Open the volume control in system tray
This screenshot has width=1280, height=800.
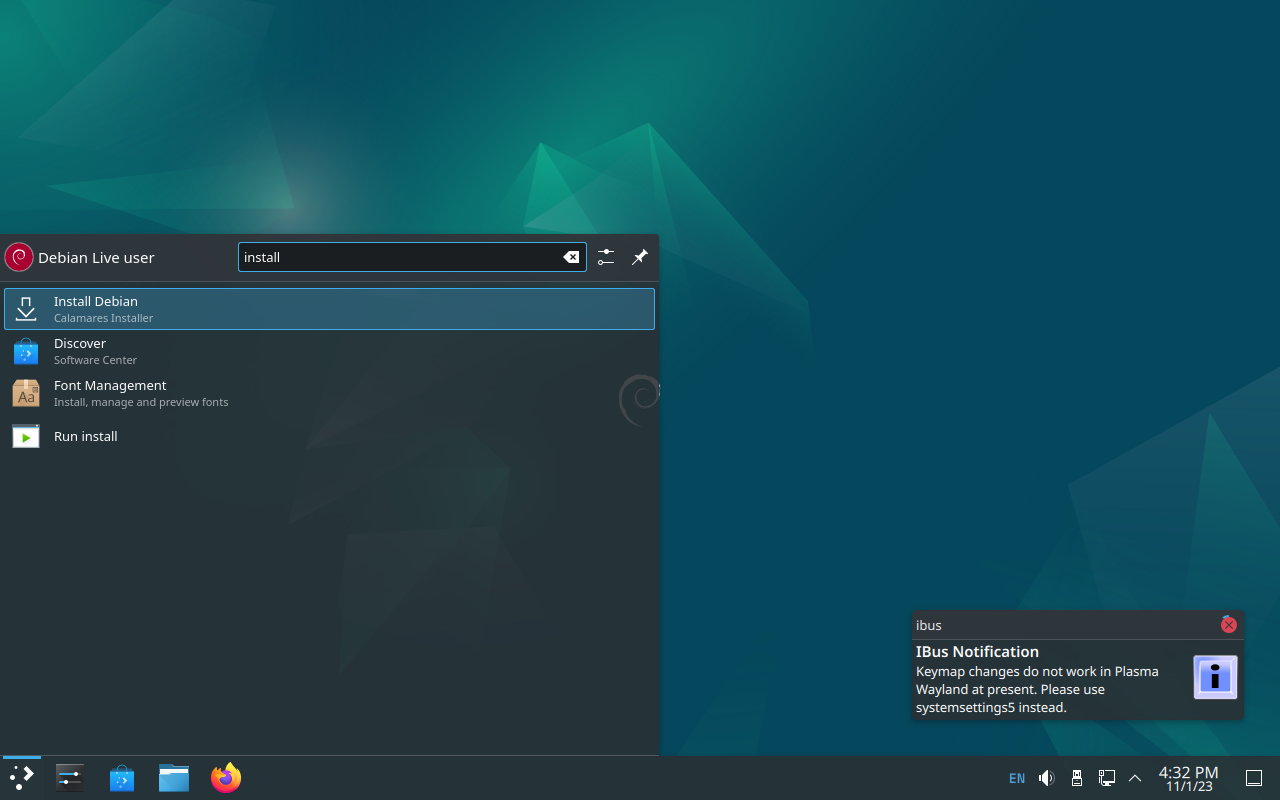[1046, 778]
